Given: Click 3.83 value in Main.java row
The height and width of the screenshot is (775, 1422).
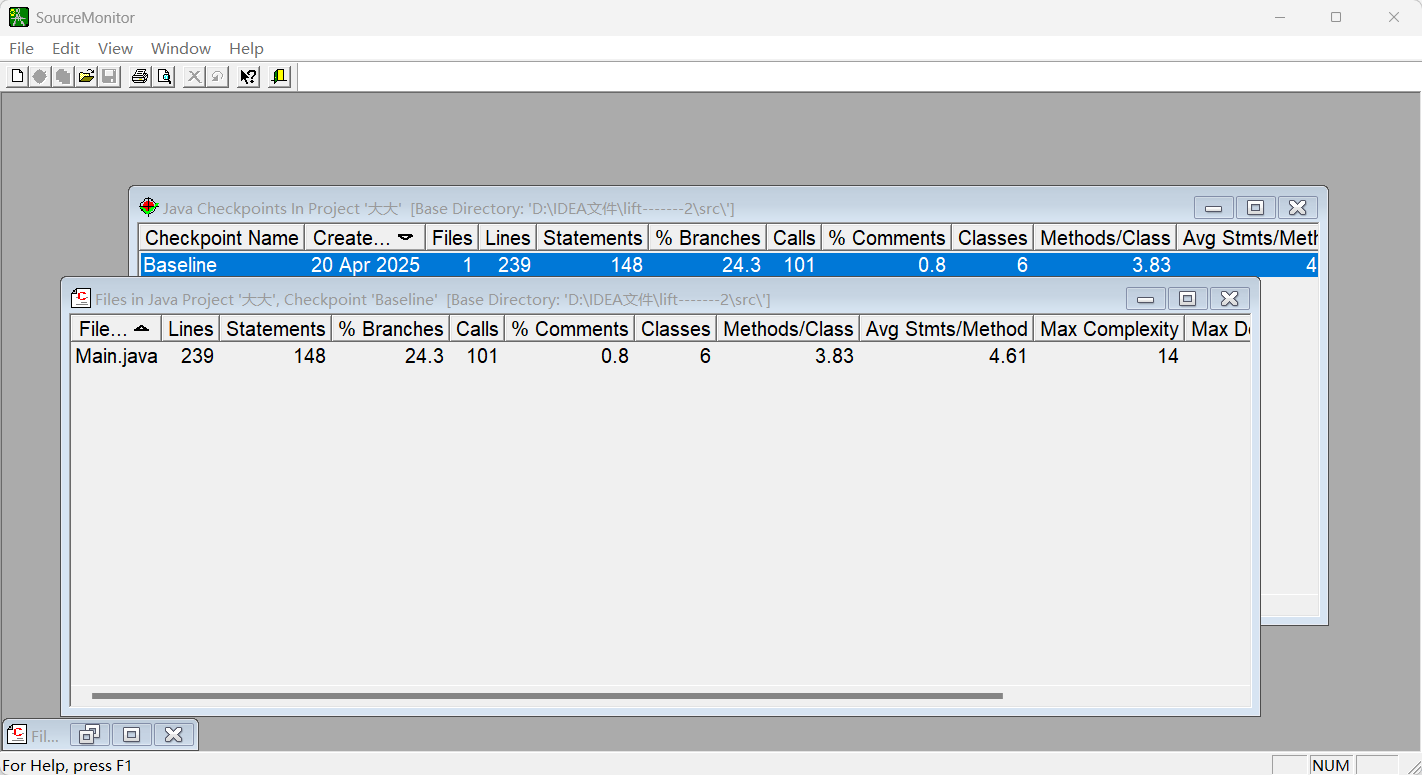Looking at the screenshot, I should tap(834, 356).
